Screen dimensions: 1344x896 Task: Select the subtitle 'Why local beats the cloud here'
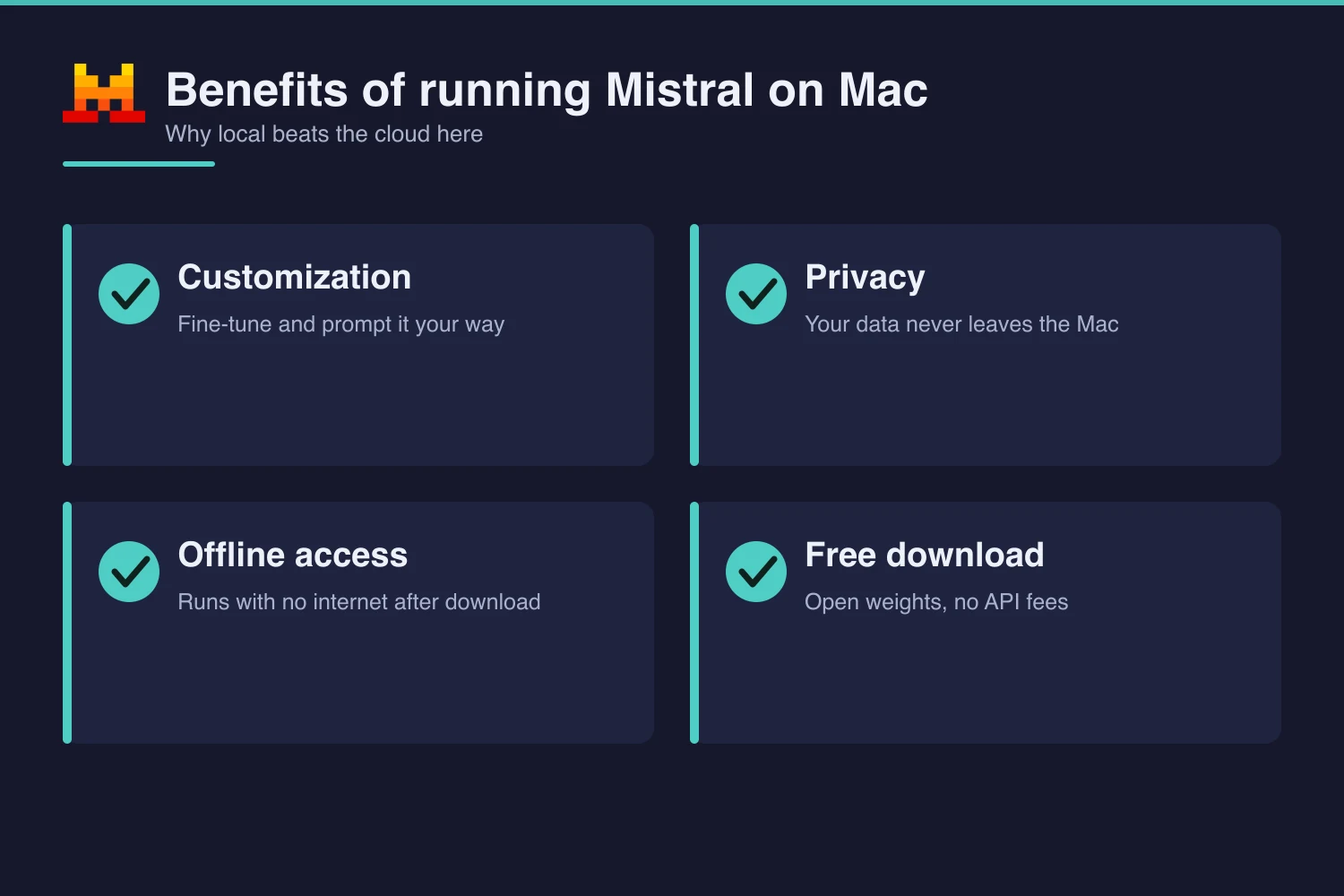324,134
